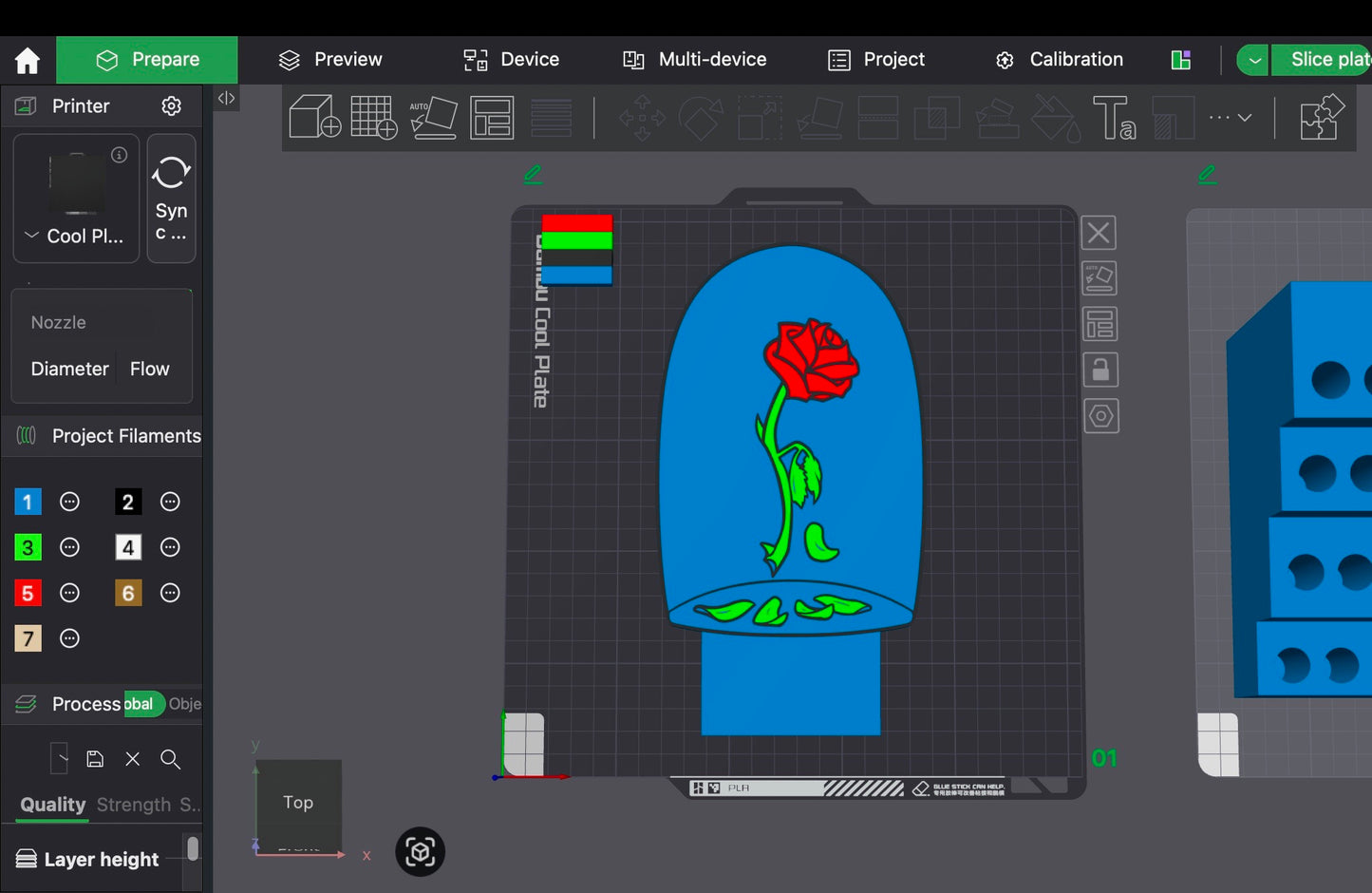Image resolution: width=1372 pixels, height=893 pixels.
Task: Select filament 3 green swatch
Action: tap(28, 547)
